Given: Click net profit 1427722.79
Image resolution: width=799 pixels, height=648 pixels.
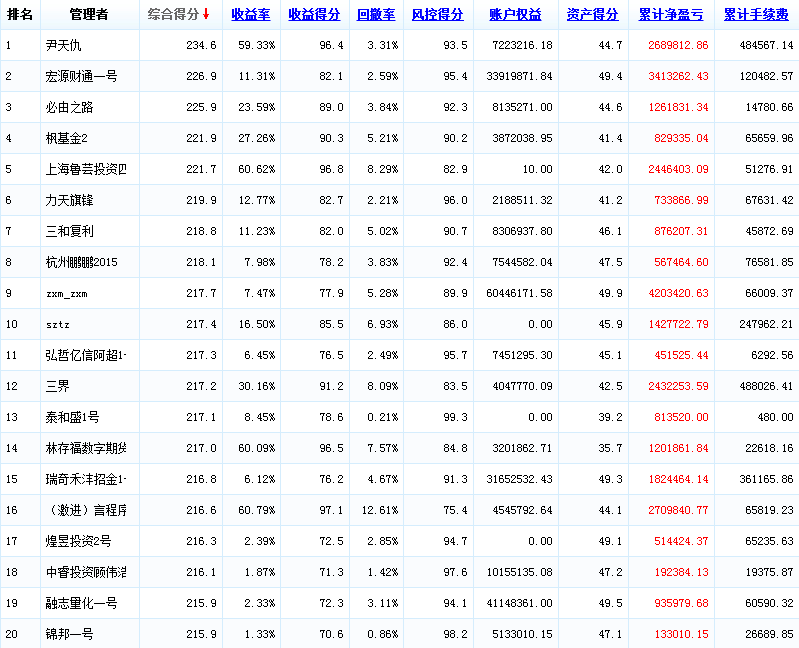Looking at the screenshot, I should pyautogui.click(x=678, y=325).
